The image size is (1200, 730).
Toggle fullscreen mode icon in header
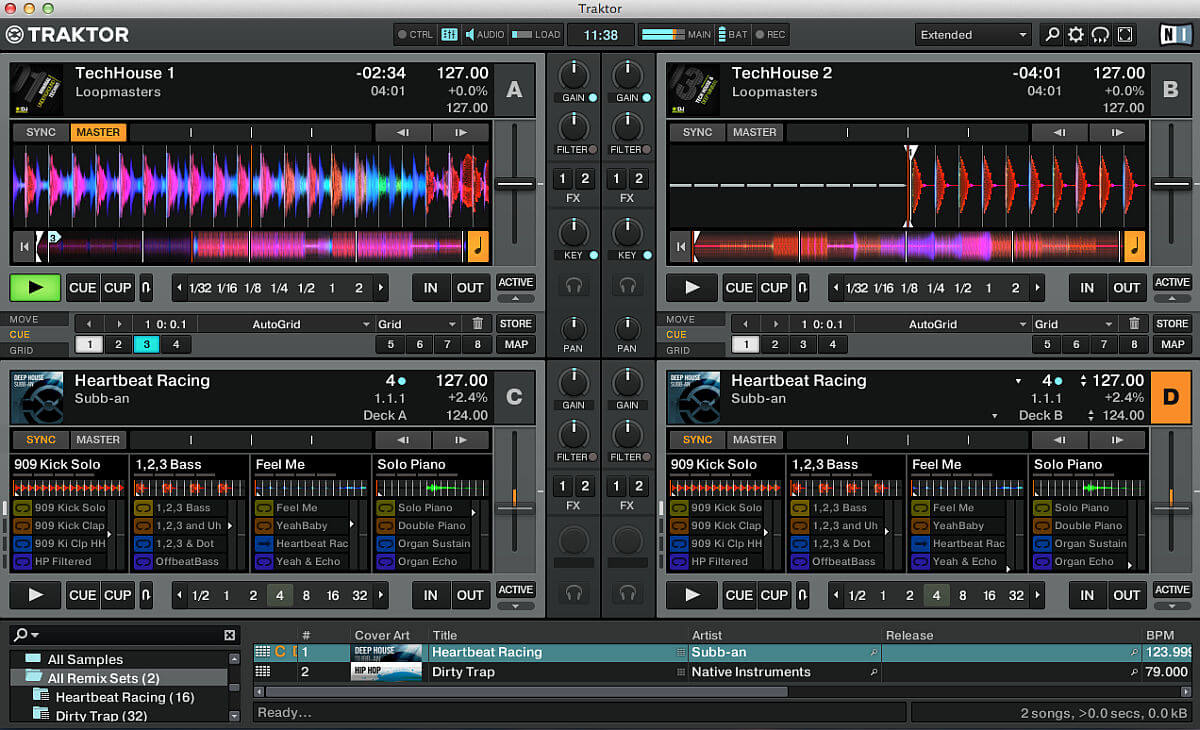click(1126, 35)
